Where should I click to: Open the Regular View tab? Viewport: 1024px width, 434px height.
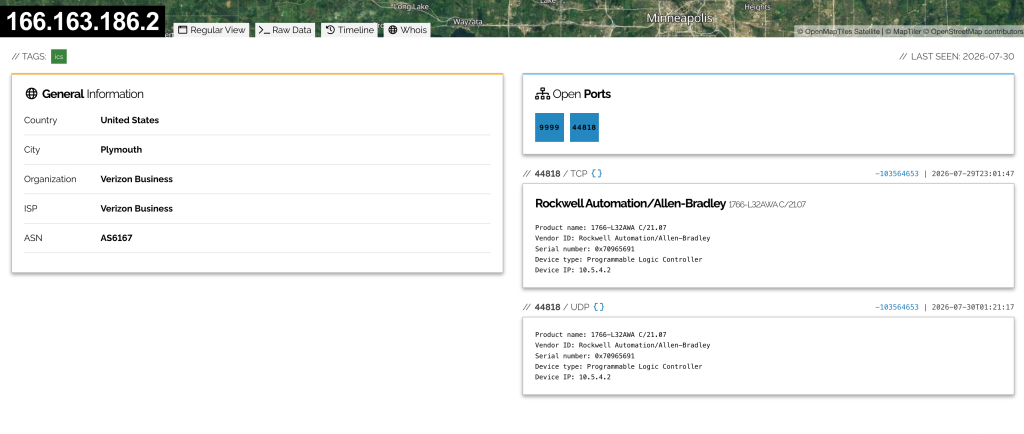[x=212, y=30]
